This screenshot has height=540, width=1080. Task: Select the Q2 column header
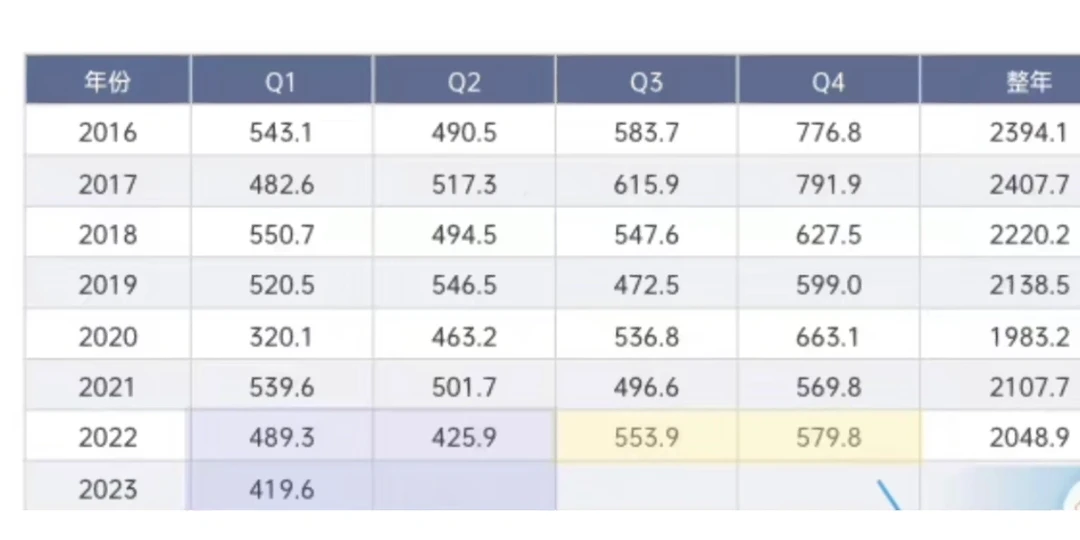point(464,80)
